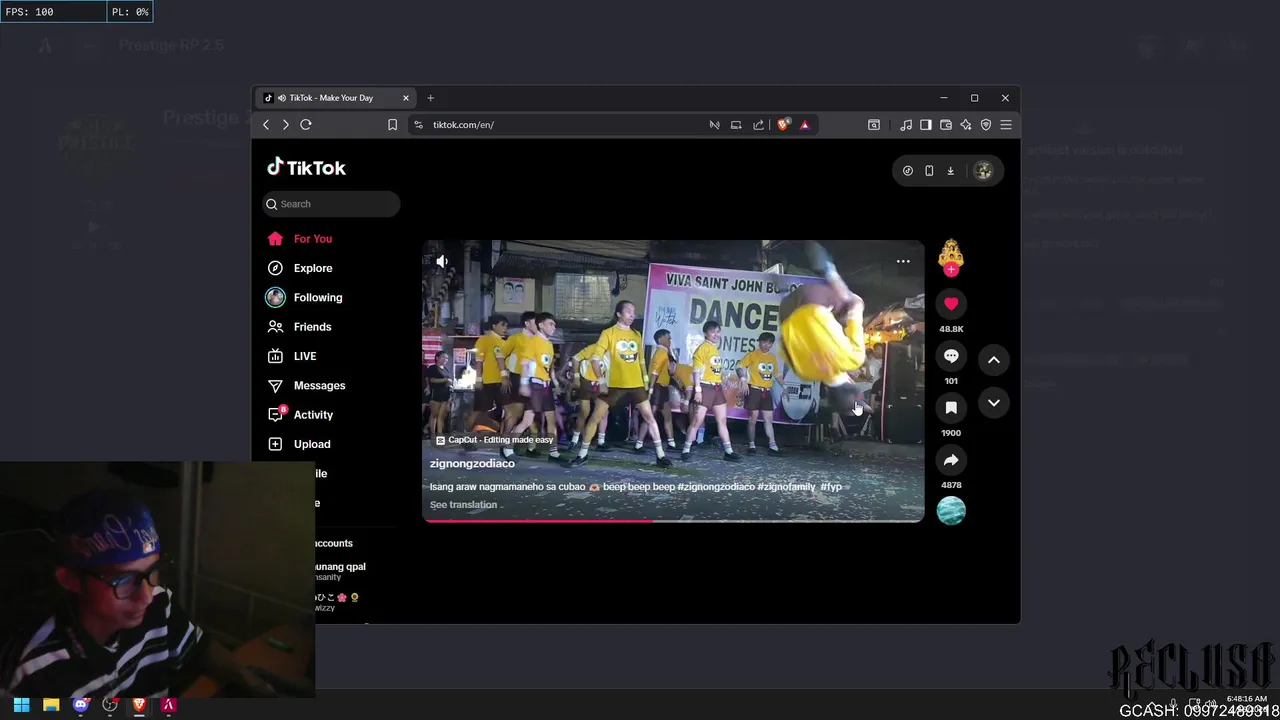Open Leo AI sparkle icon
Image resolution: width=1280 pixels, height=720 pixels.
(966, 125)
